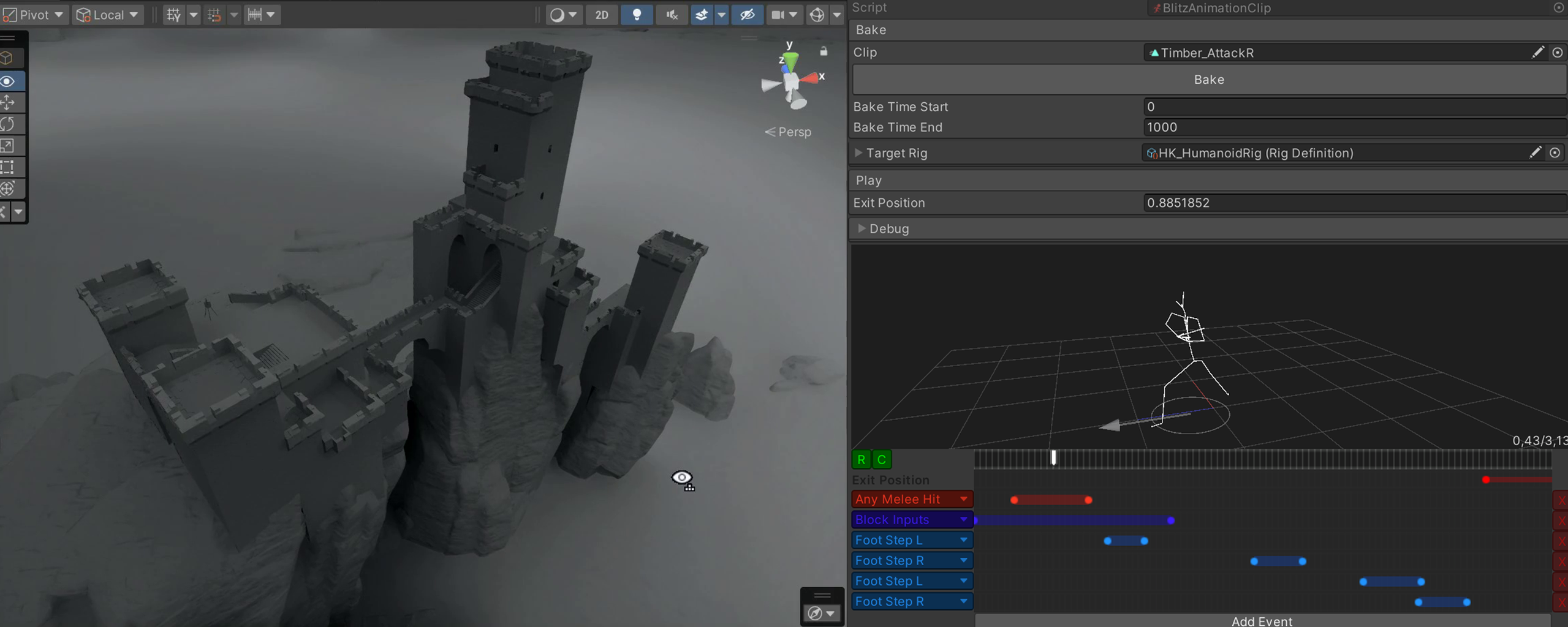Open the Block Inputs event type dropdown
The height and width of the screenshot is (627, 1568).
[x=963, y=520]
